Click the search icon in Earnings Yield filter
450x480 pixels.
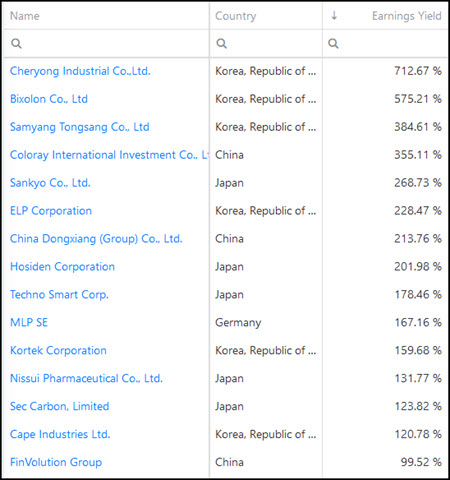(x=333, y=43)
